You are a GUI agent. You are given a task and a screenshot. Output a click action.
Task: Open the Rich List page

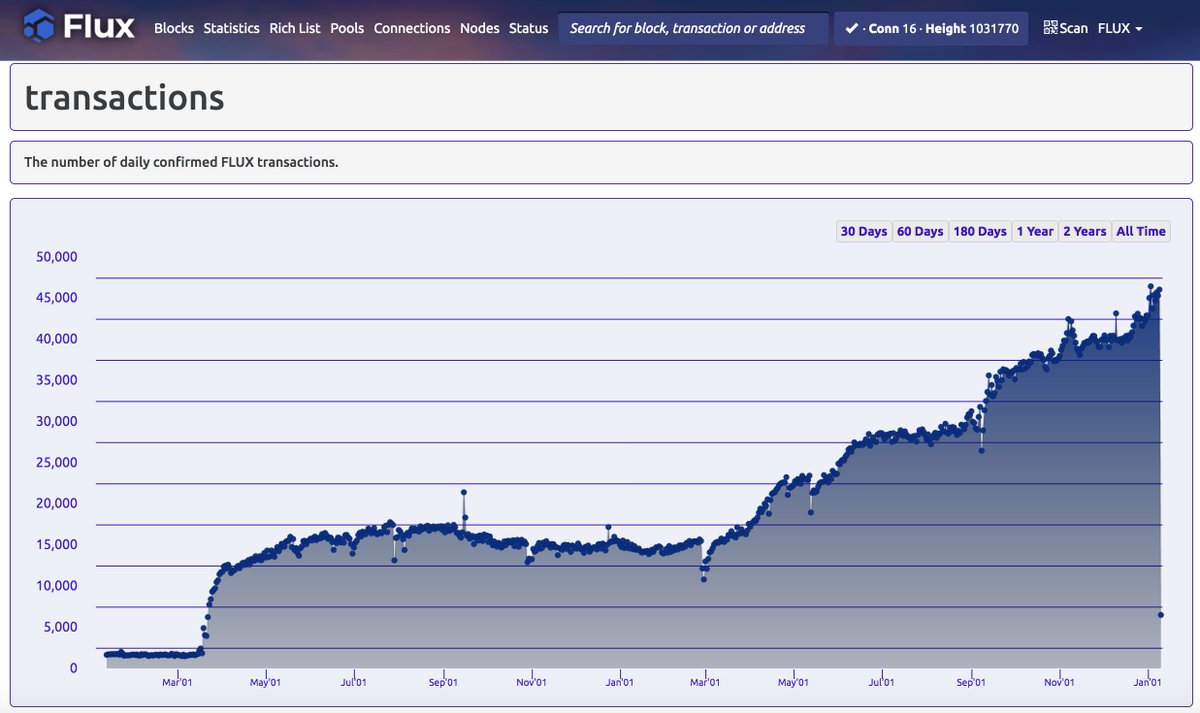pos(295,28)
